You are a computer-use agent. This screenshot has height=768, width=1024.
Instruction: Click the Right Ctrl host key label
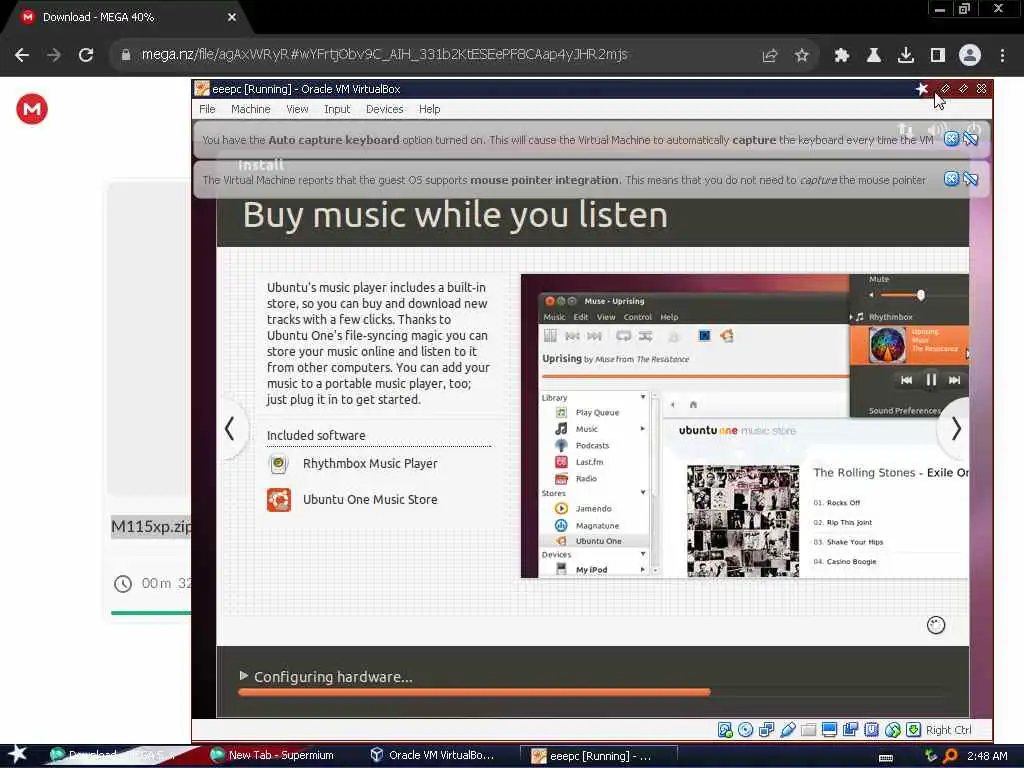coord(948,730)
